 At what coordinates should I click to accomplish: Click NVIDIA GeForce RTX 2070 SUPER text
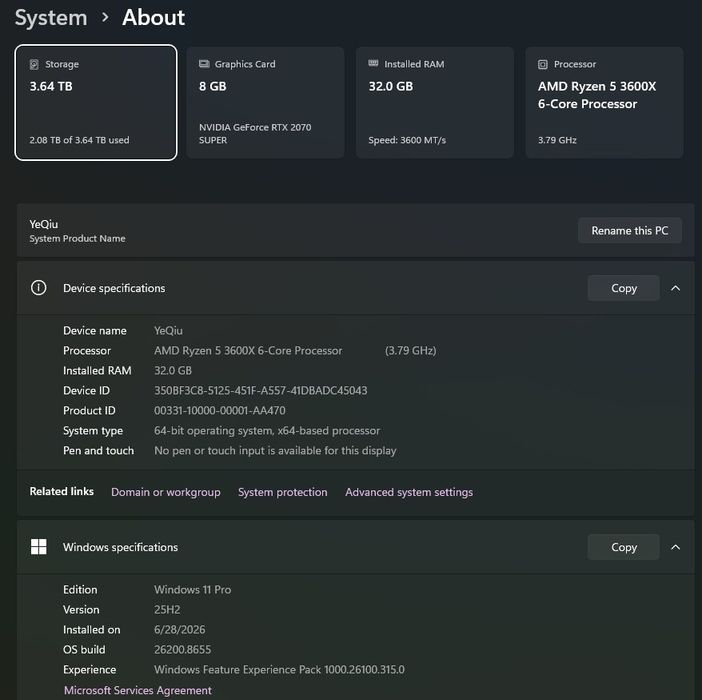[x=255, y=133]
